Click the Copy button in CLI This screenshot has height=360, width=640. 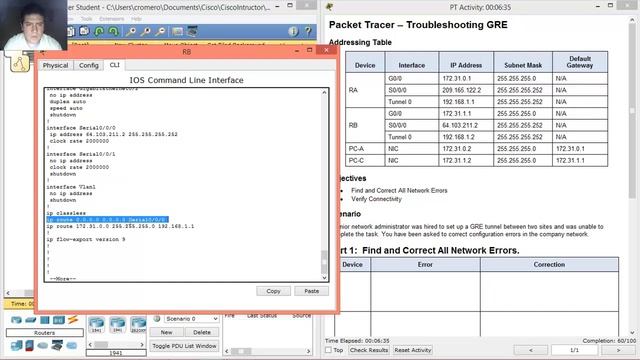273,291
